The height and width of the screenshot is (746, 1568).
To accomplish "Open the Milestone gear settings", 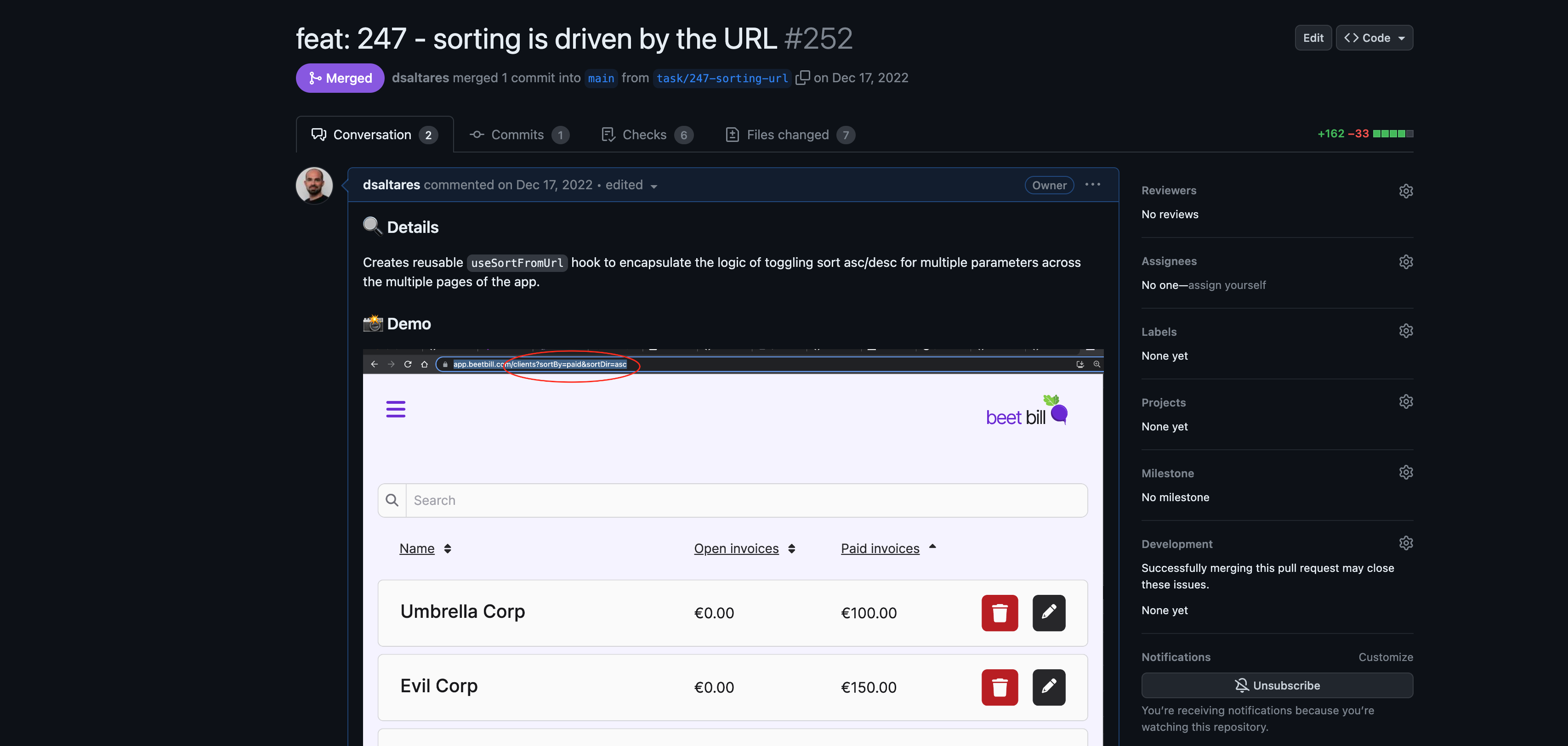I will coord(1405,472).
